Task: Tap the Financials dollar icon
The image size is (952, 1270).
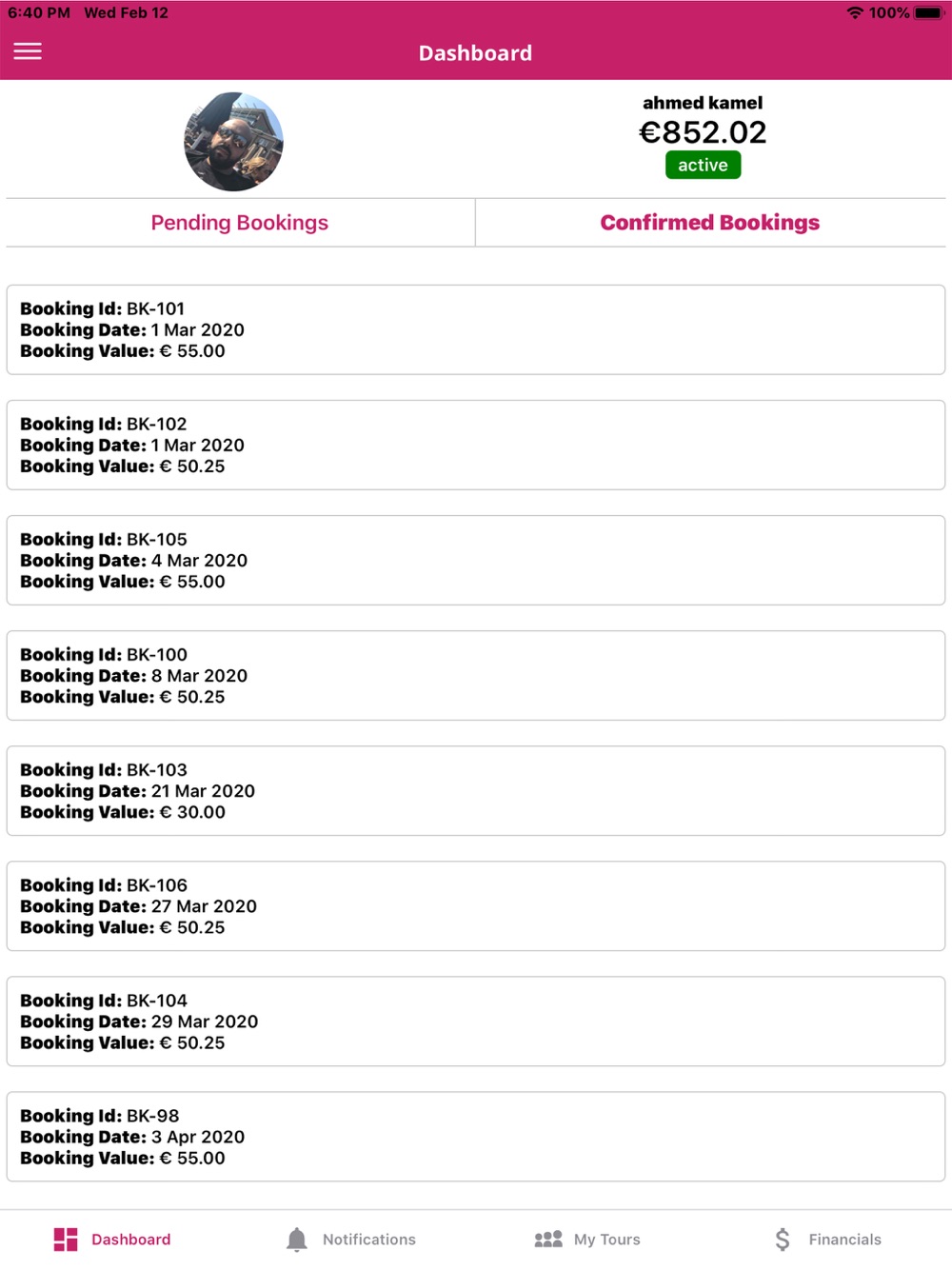Action: [783, 1239]
